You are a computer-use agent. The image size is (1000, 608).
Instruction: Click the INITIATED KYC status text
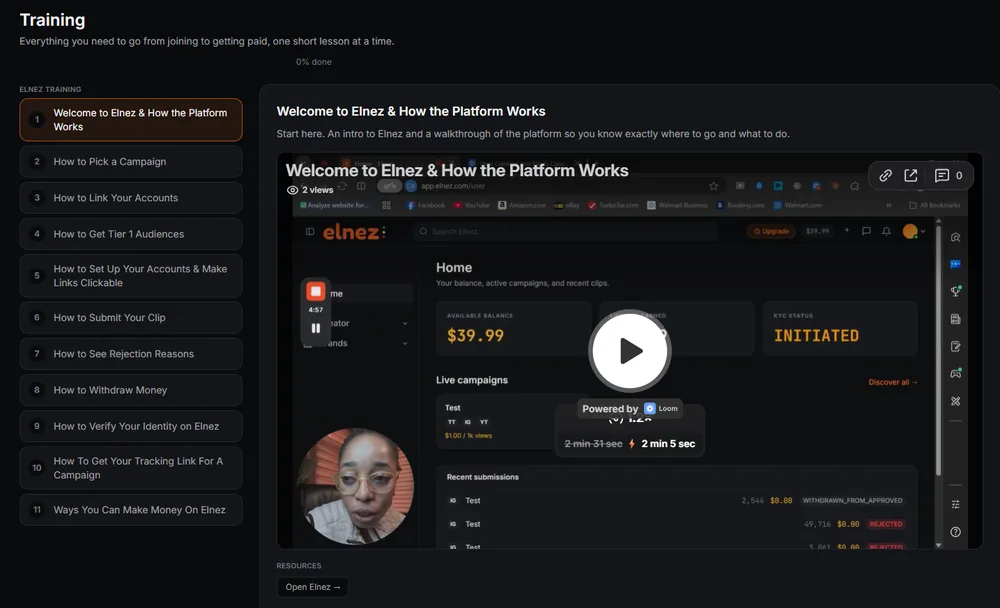(x=816, y=336)
